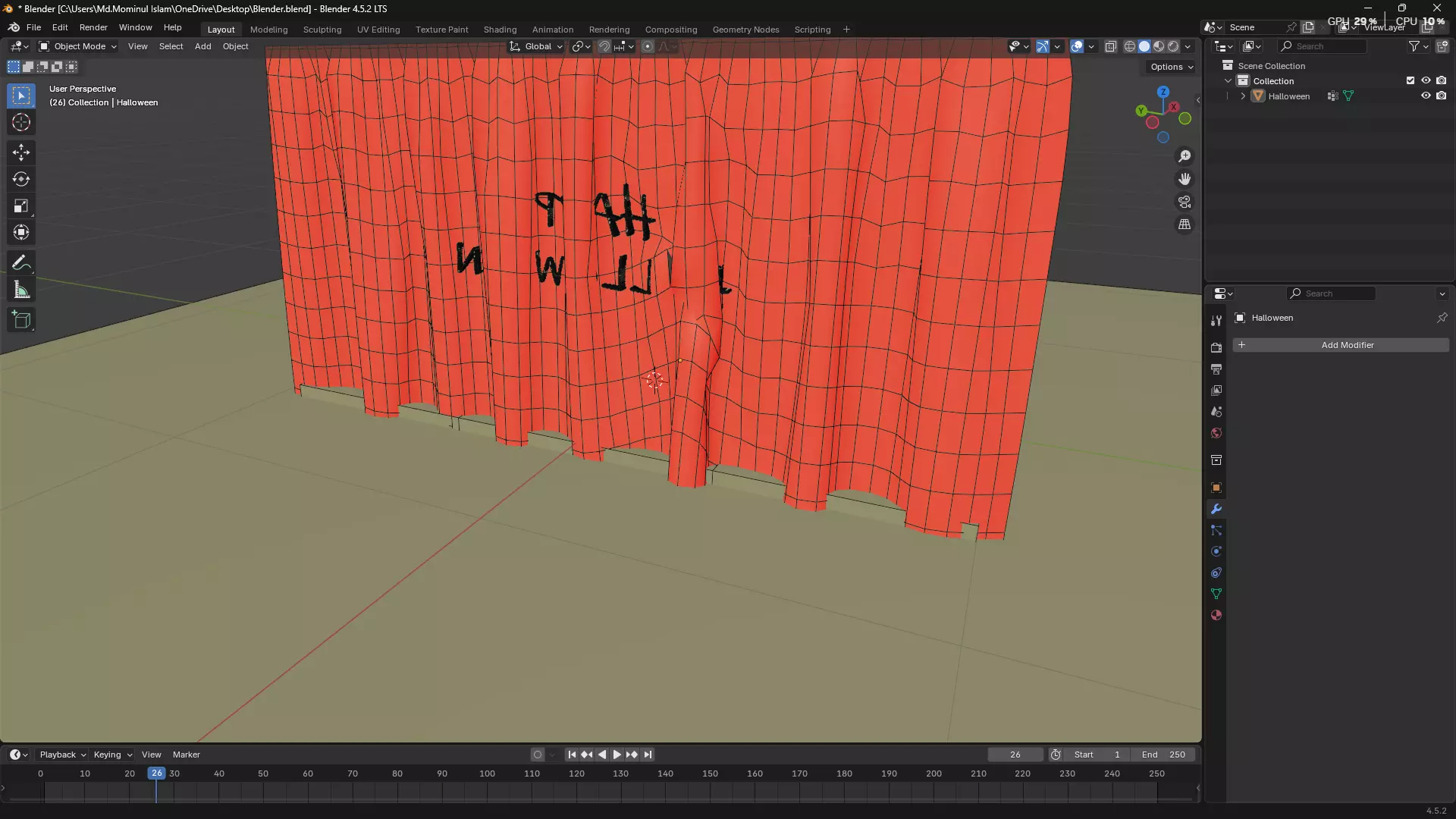Select the Move tool in the toolbar
Image resolution: width=1456 pixels, height=819 pixels.
pos(21,152)
